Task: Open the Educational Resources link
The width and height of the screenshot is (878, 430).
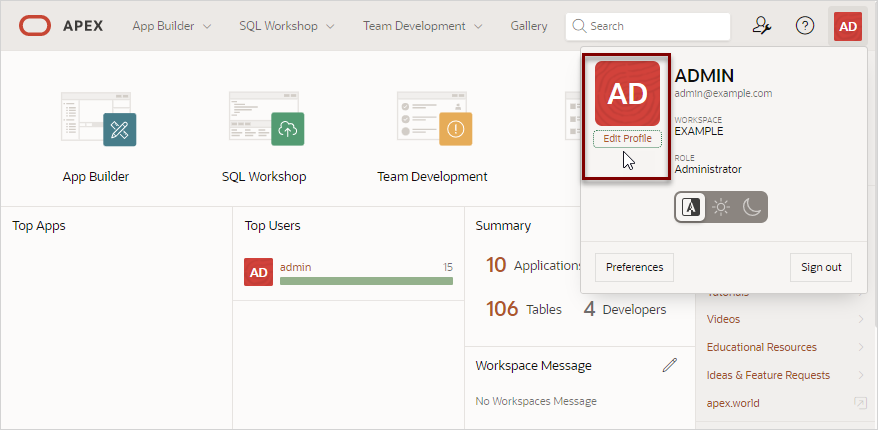Action: point(762,347)
